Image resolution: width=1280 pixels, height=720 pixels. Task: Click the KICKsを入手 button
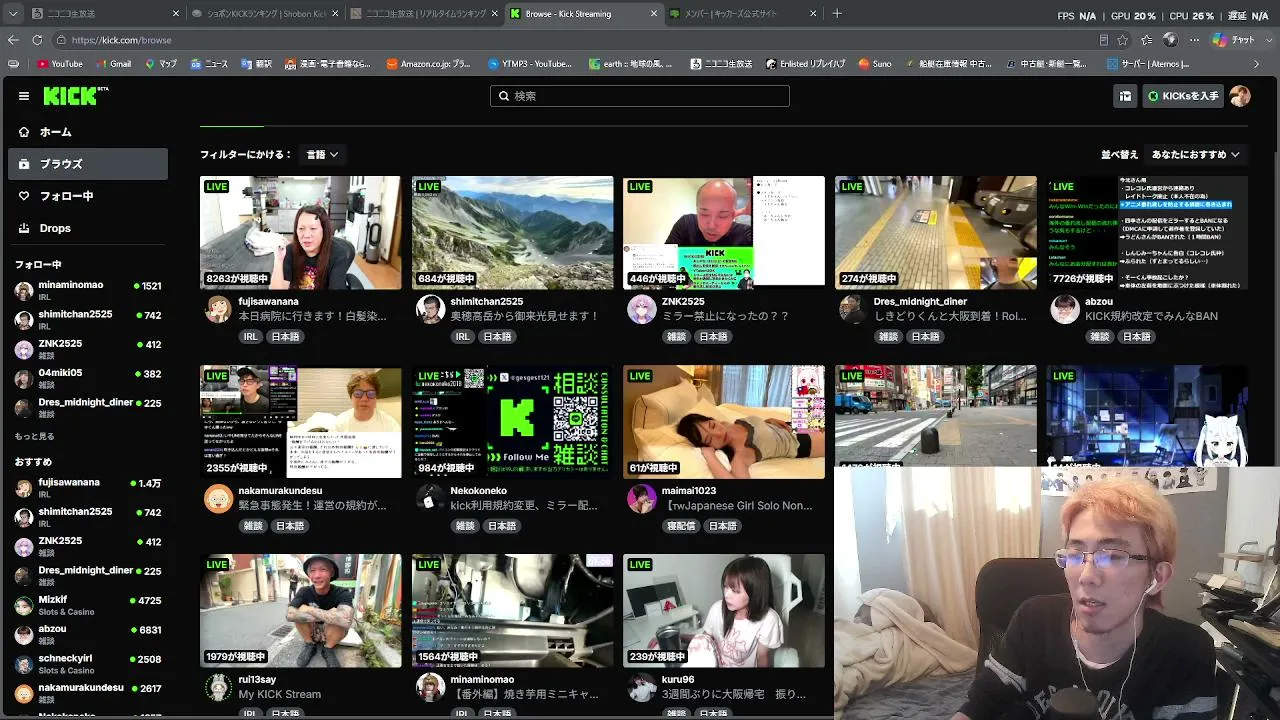(1184, 96)
